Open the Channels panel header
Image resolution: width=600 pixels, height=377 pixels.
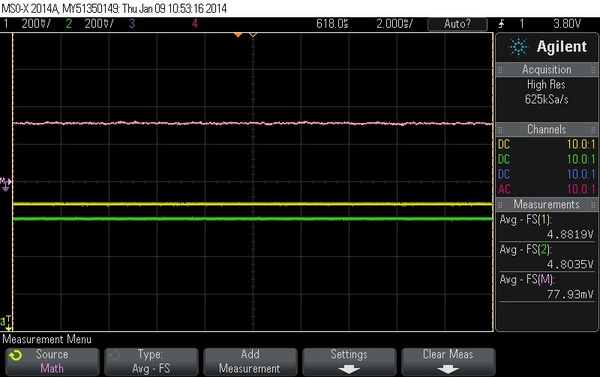pyautogui.click(x=546, y=129)
